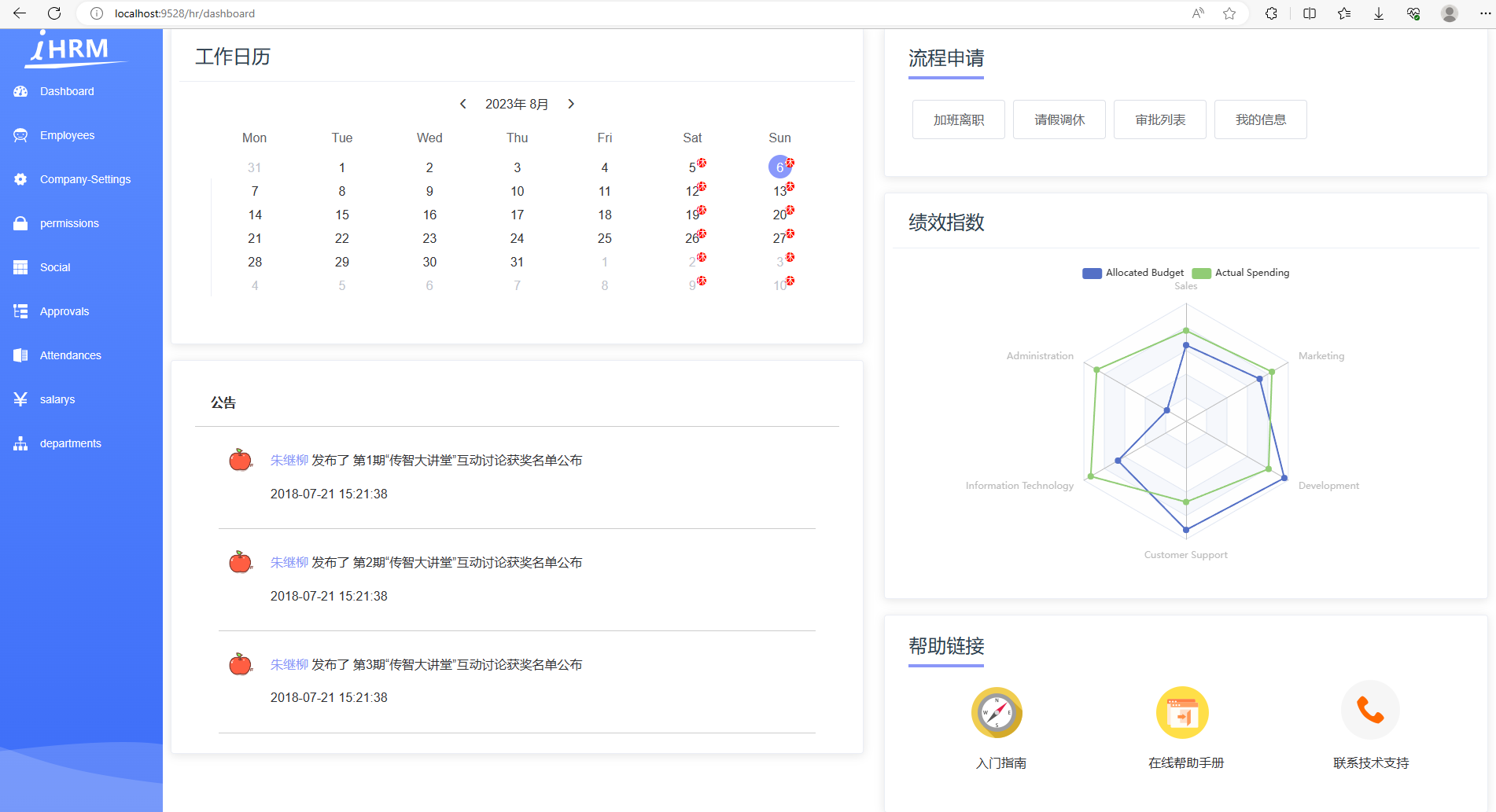
Task: Open Approvals menu item
Action: pos(81,311)
